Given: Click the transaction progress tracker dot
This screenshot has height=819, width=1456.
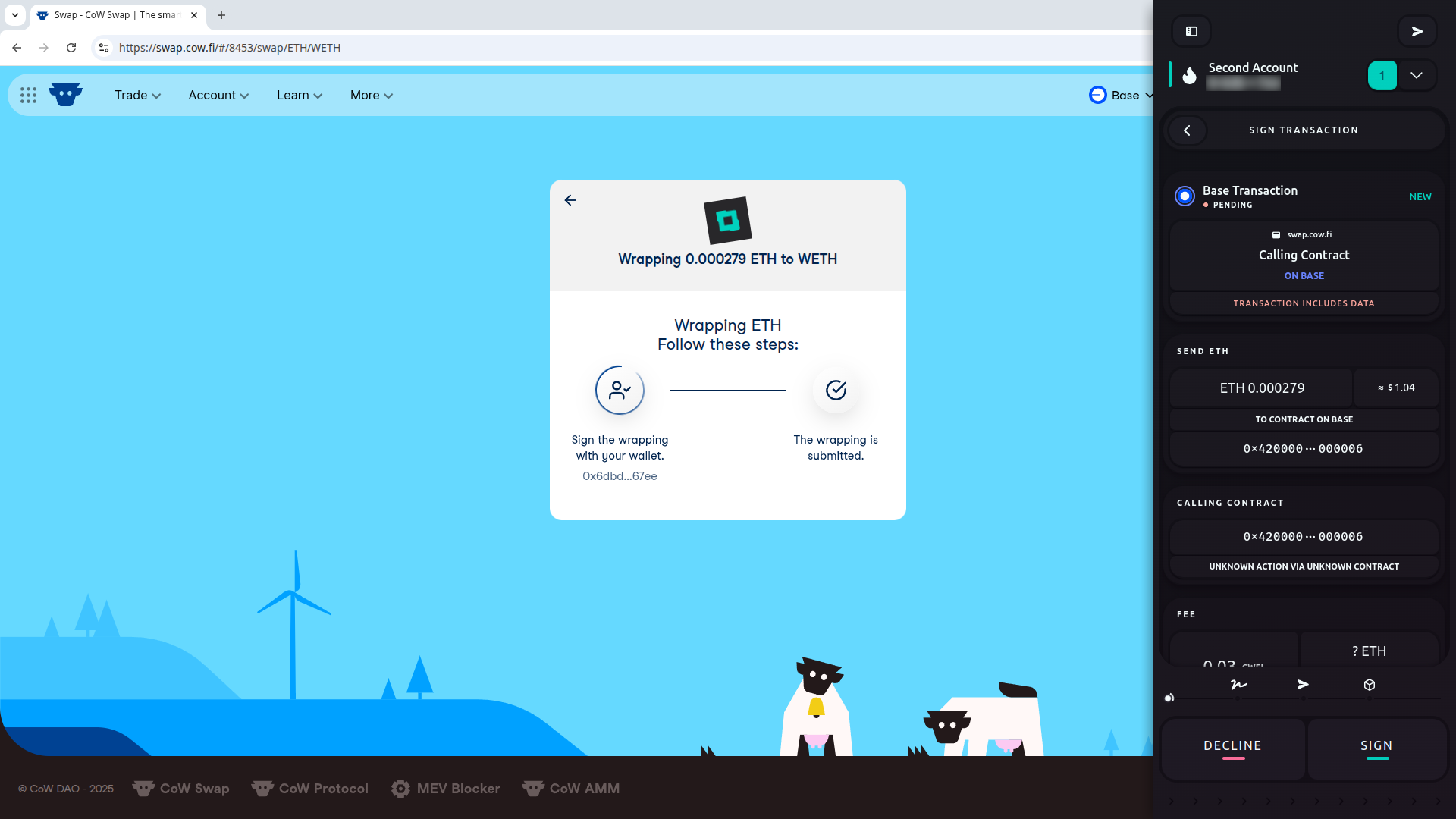Looking at the screenshot, I should point(1169,698).
